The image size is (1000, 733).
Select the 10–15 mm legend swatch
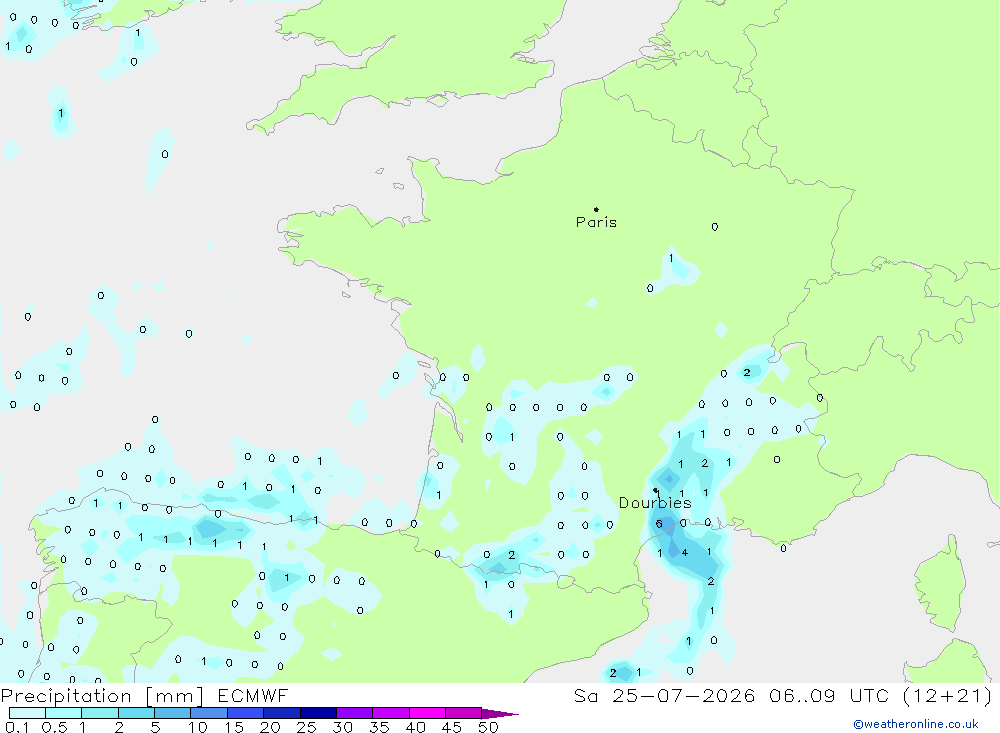click(x=209, y=713)
